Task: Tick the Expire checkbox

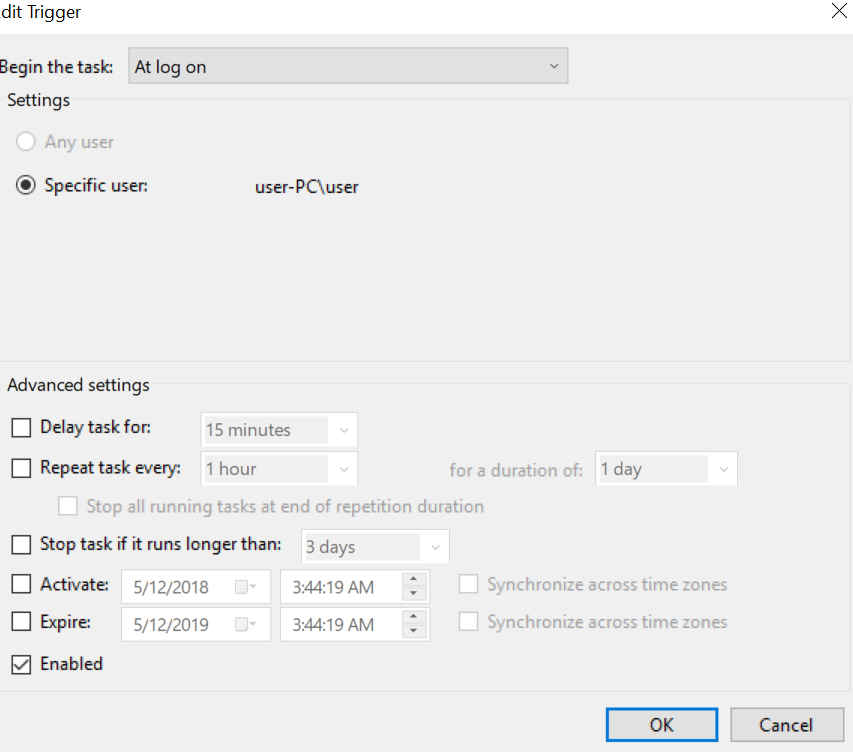Action: pyautogui.click(x=21, y=621)
